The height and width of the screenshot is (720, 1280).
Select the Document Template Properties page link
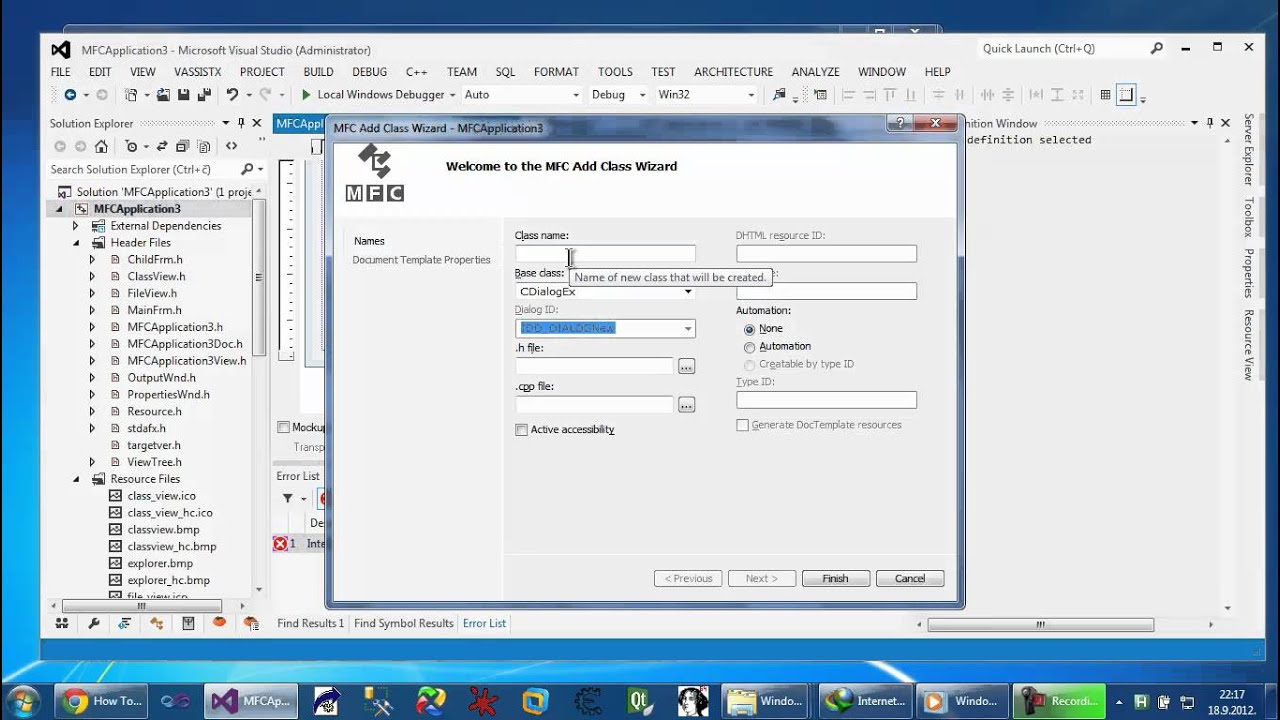pyautogui.click(x=421, y=260)
